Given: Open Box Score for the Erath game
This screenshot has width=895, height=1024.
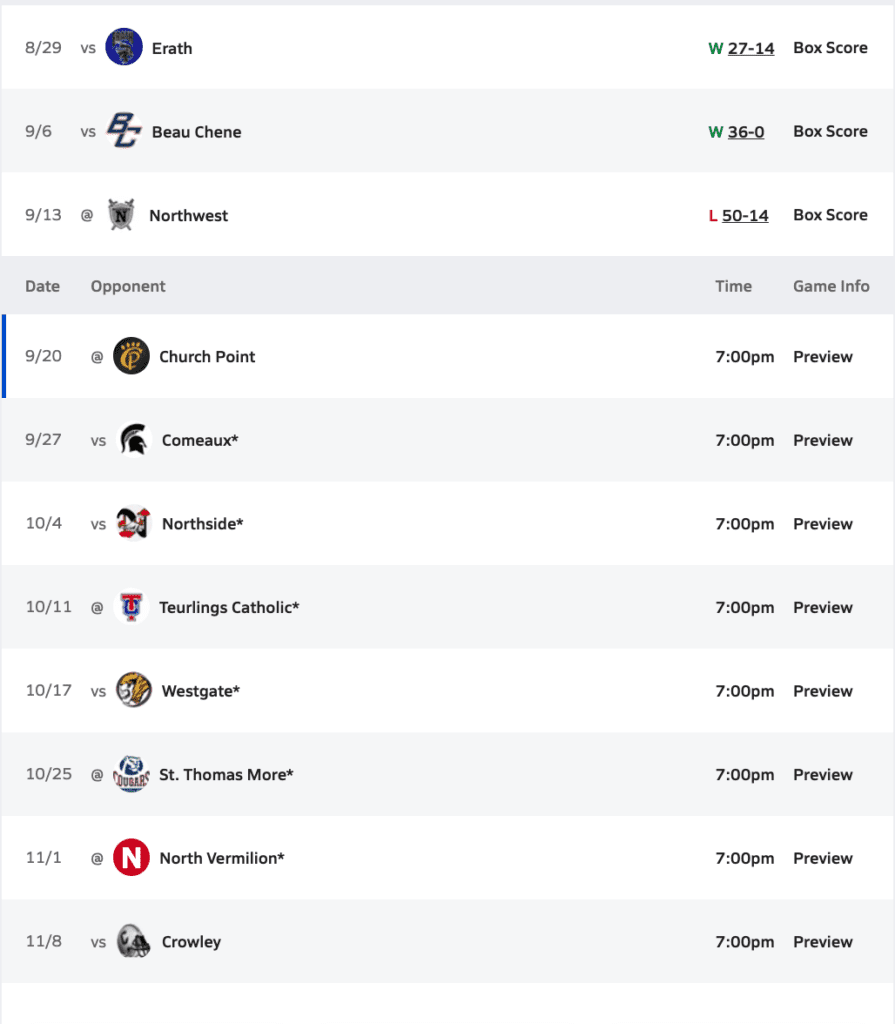Looking at the screenshot, I should 830,48.
